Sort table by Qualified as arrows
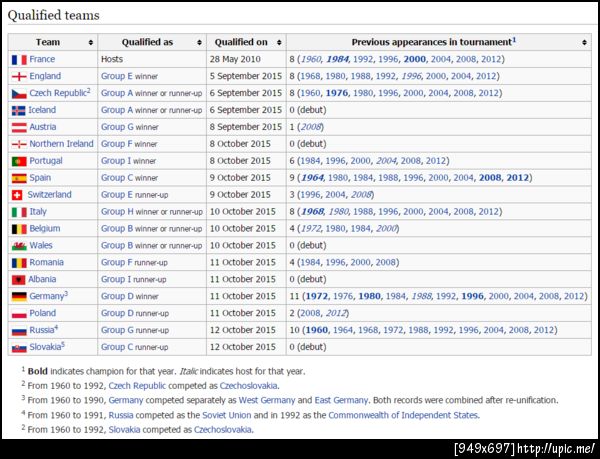This screenshot has height=459, width=600. pos(199,42)
